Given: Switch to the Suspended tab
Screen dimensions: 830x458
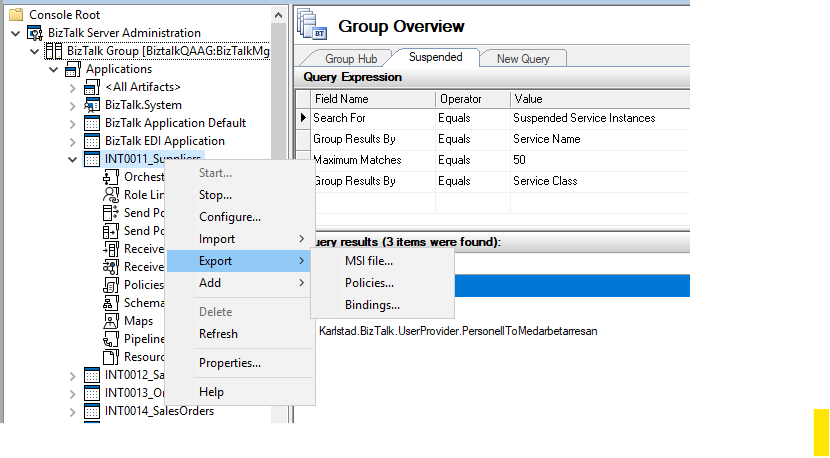Looking at the screenshot, I should [436, 57].
